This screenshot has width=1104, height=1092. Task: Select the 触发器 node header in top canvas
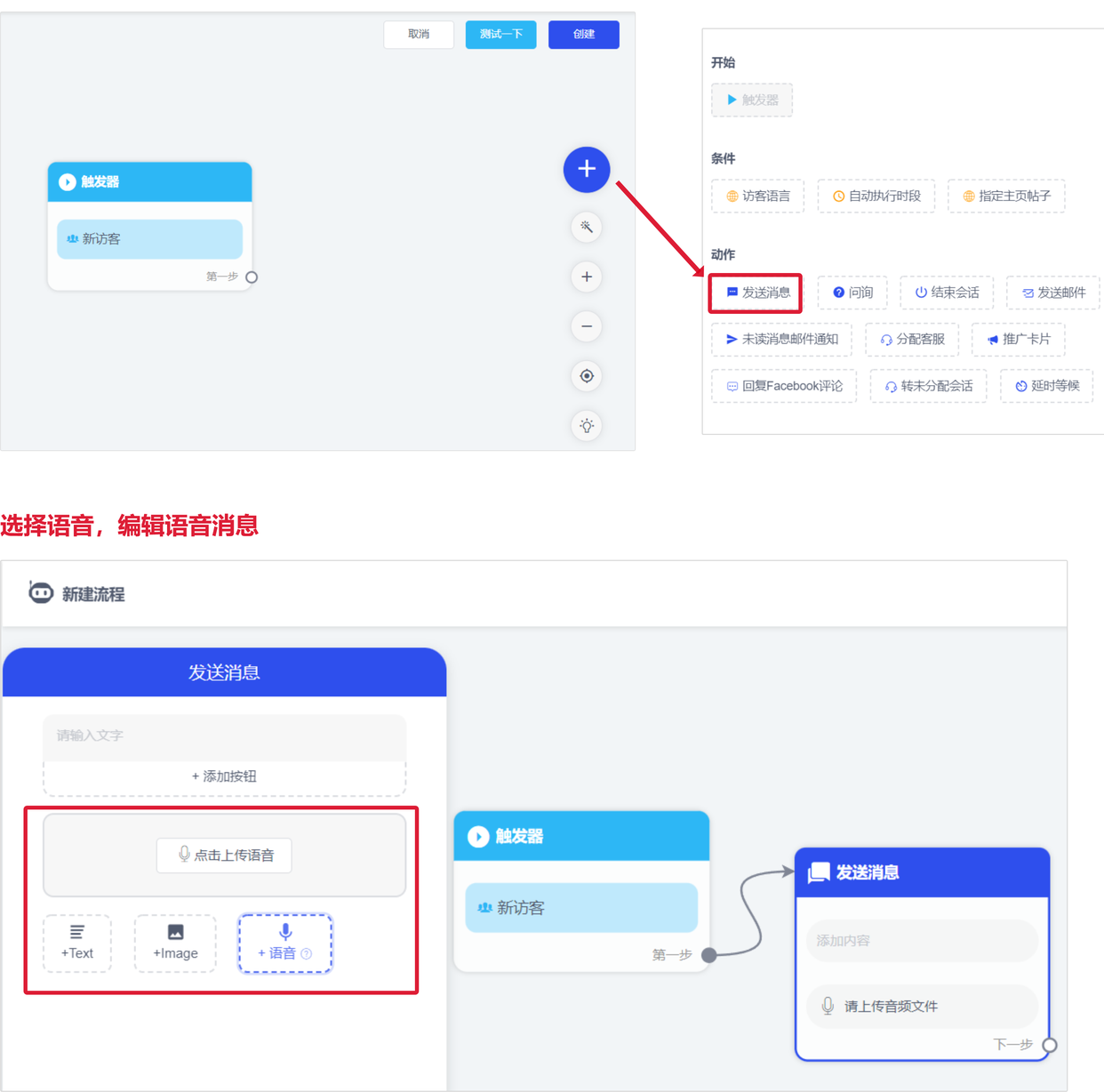coord(150,181)
